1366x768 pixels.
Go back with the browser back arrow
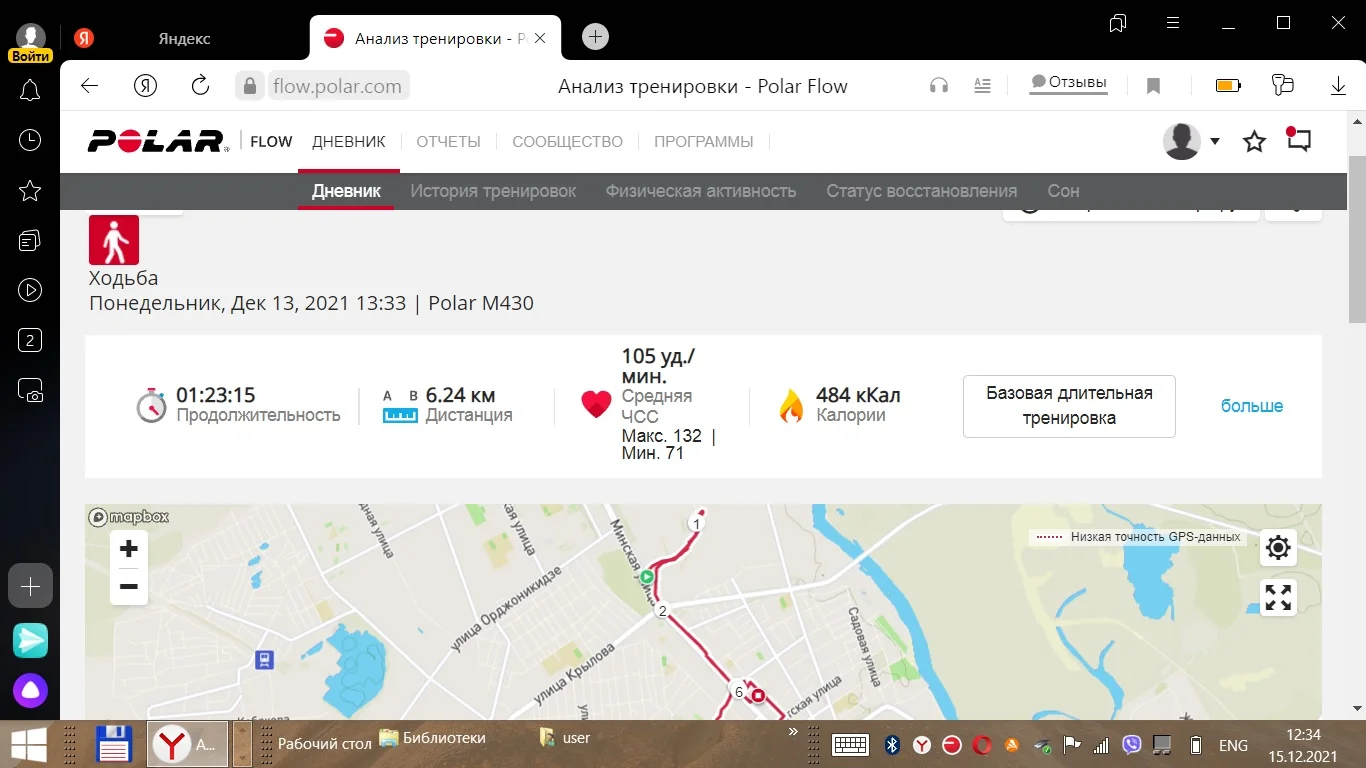tap(90, 86)
